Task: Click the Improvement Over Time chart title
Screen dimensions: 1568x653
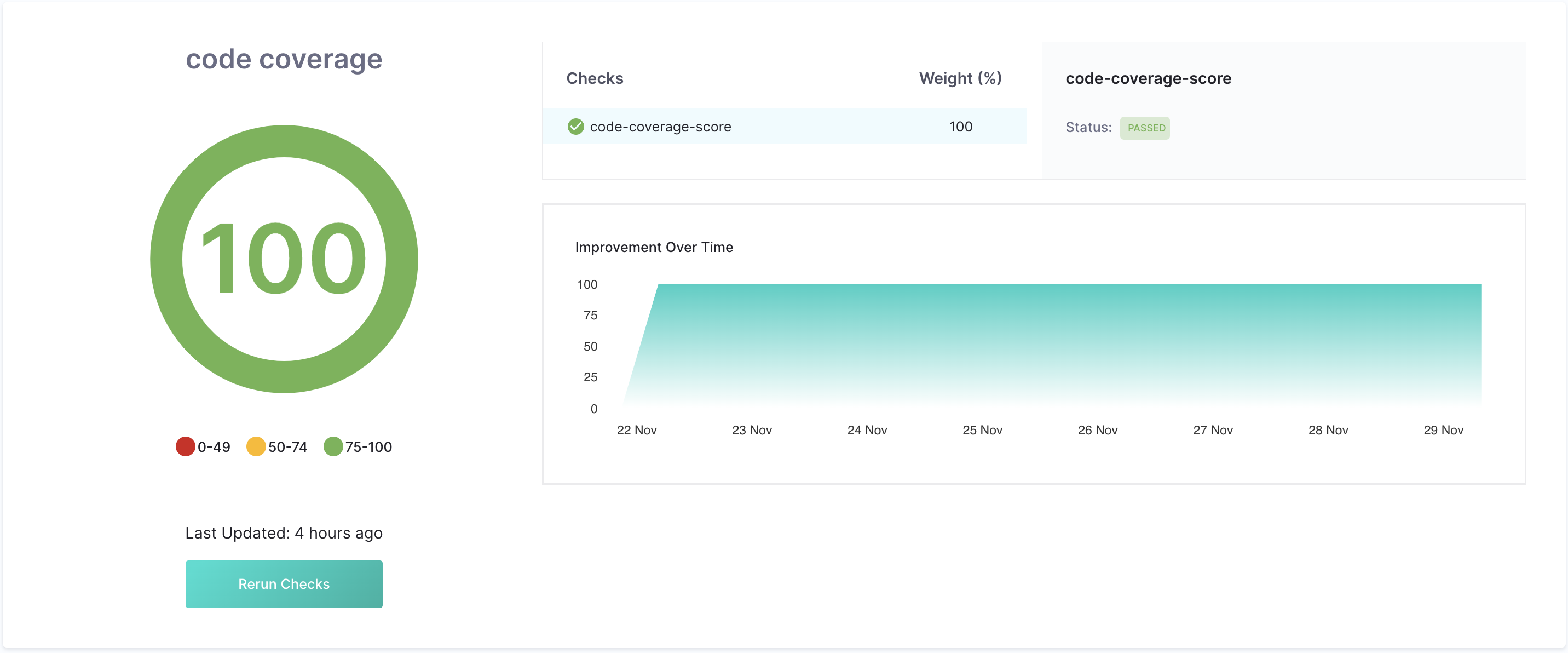Action: [x=653, y=247]
